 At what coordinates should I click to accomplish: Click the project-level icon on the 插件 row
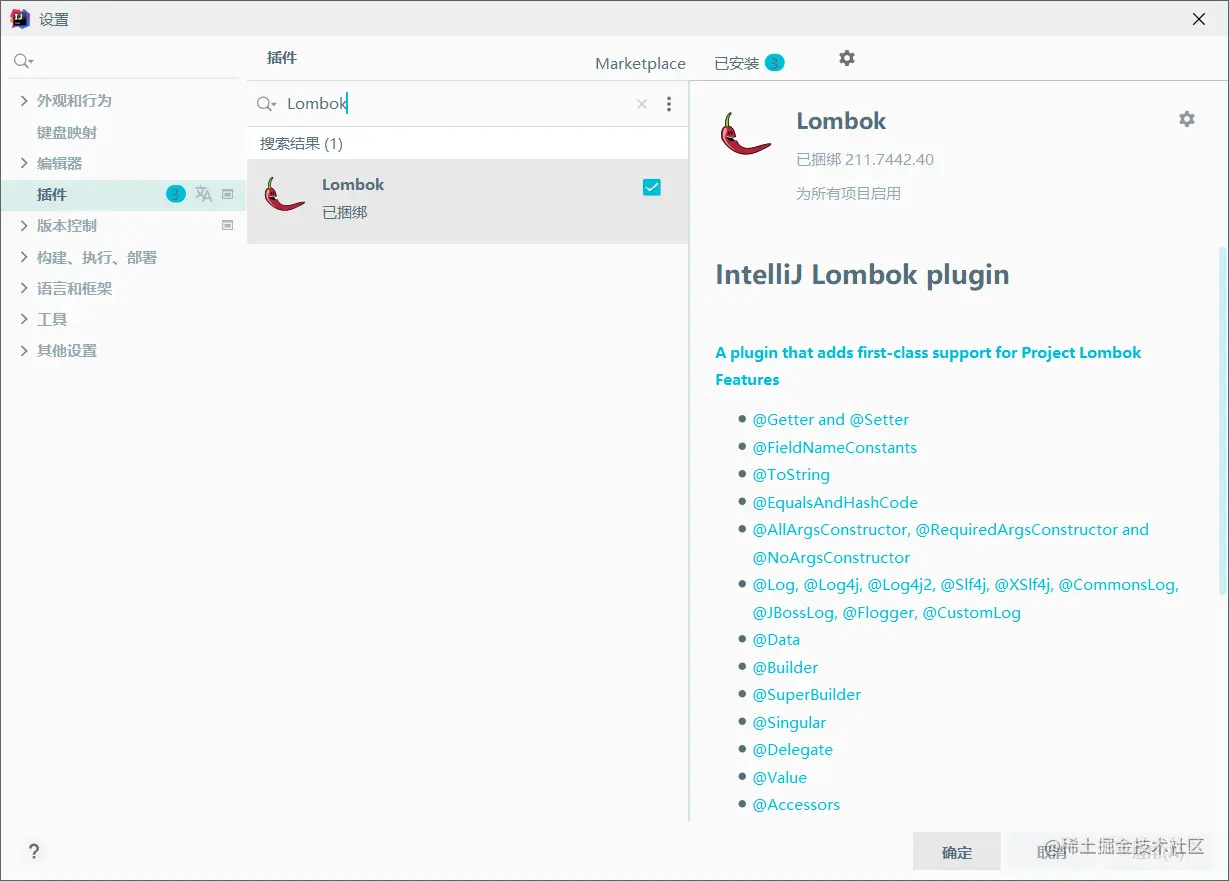227,194
